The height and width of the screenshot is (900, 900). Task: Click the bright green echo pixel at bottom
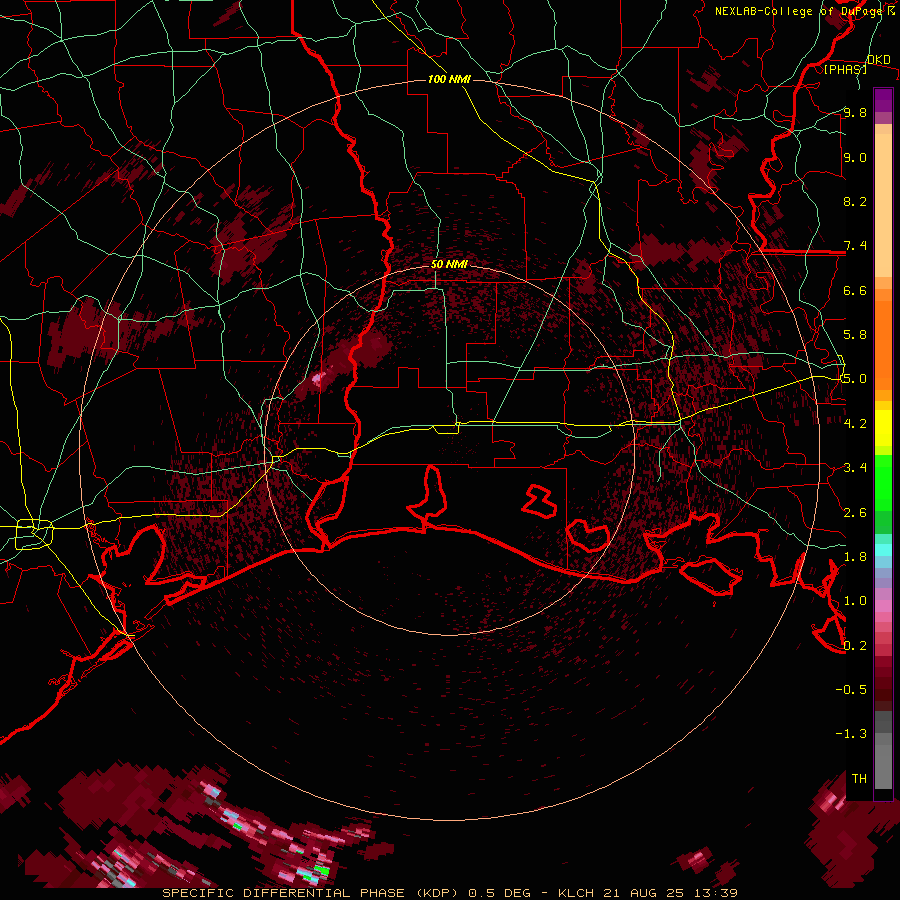tap(322, 871)
